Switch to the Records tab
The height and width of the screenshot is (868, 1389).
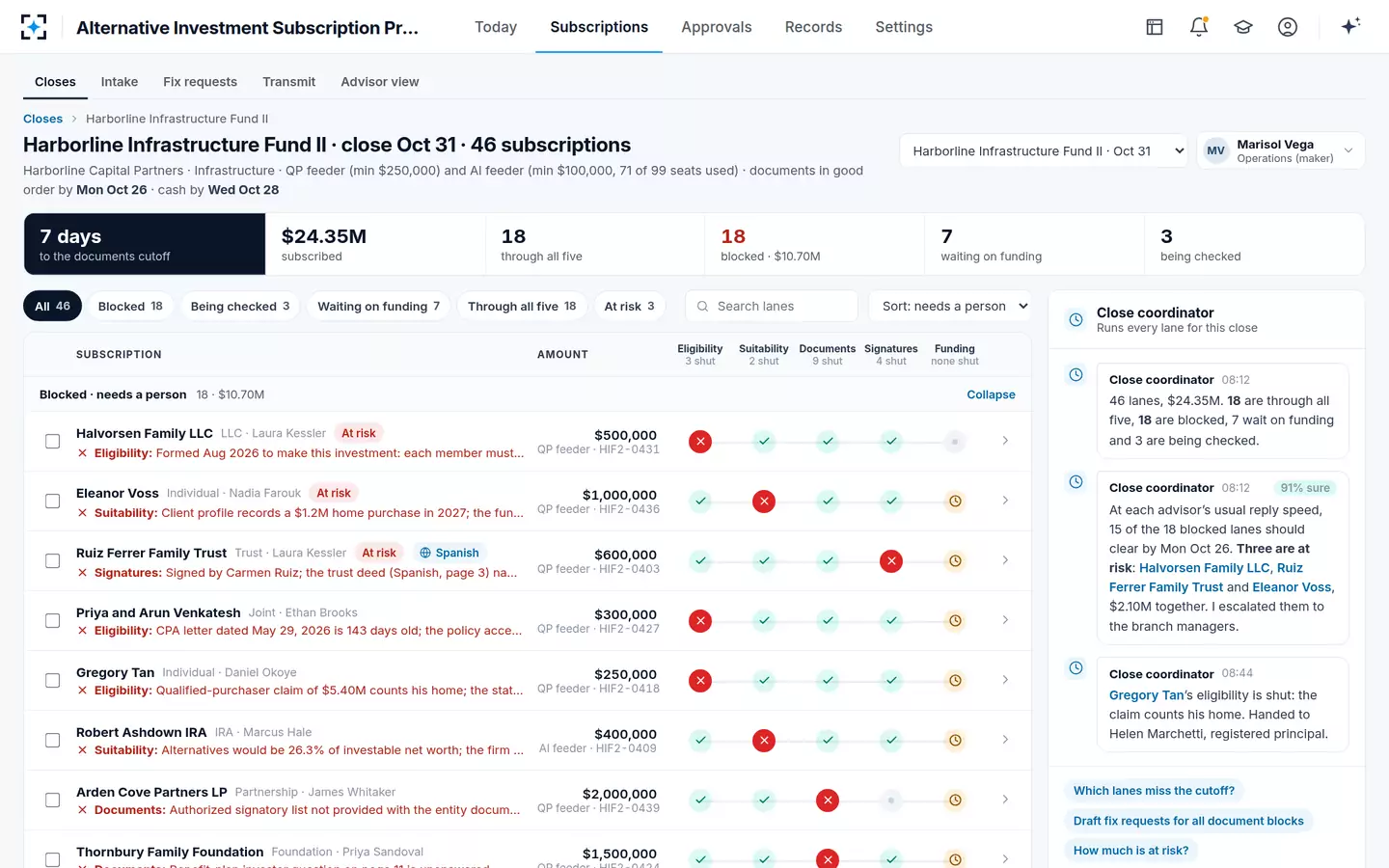coord(813,27)
